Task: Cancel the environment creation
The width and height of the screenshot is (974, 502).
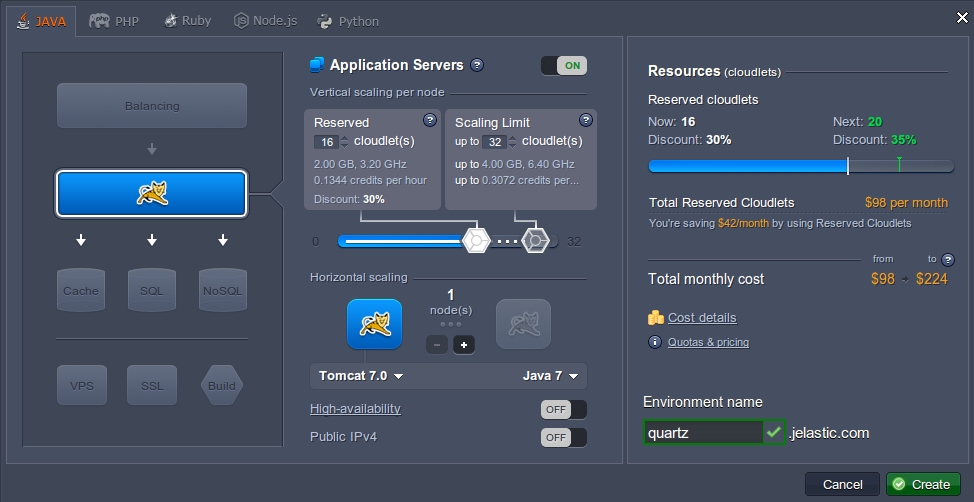Action: pyautogui.click(x=842, y=485)
